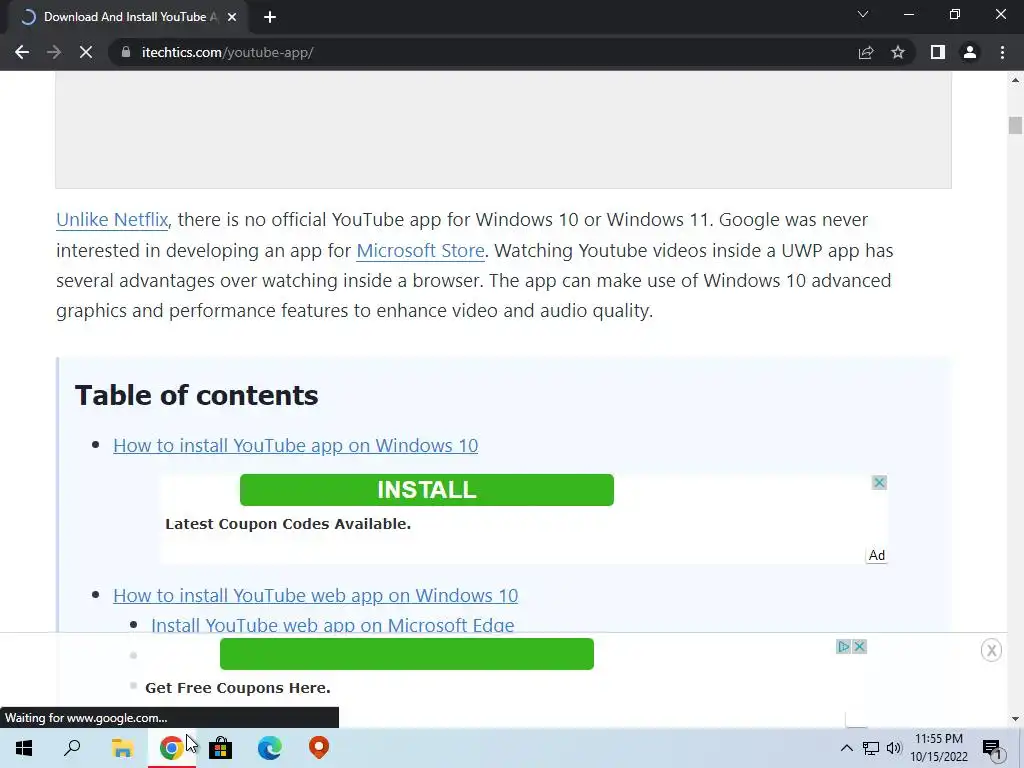Go back to the previous page
The width and height of the screenshot is (1024, 768).
point(22,52)
